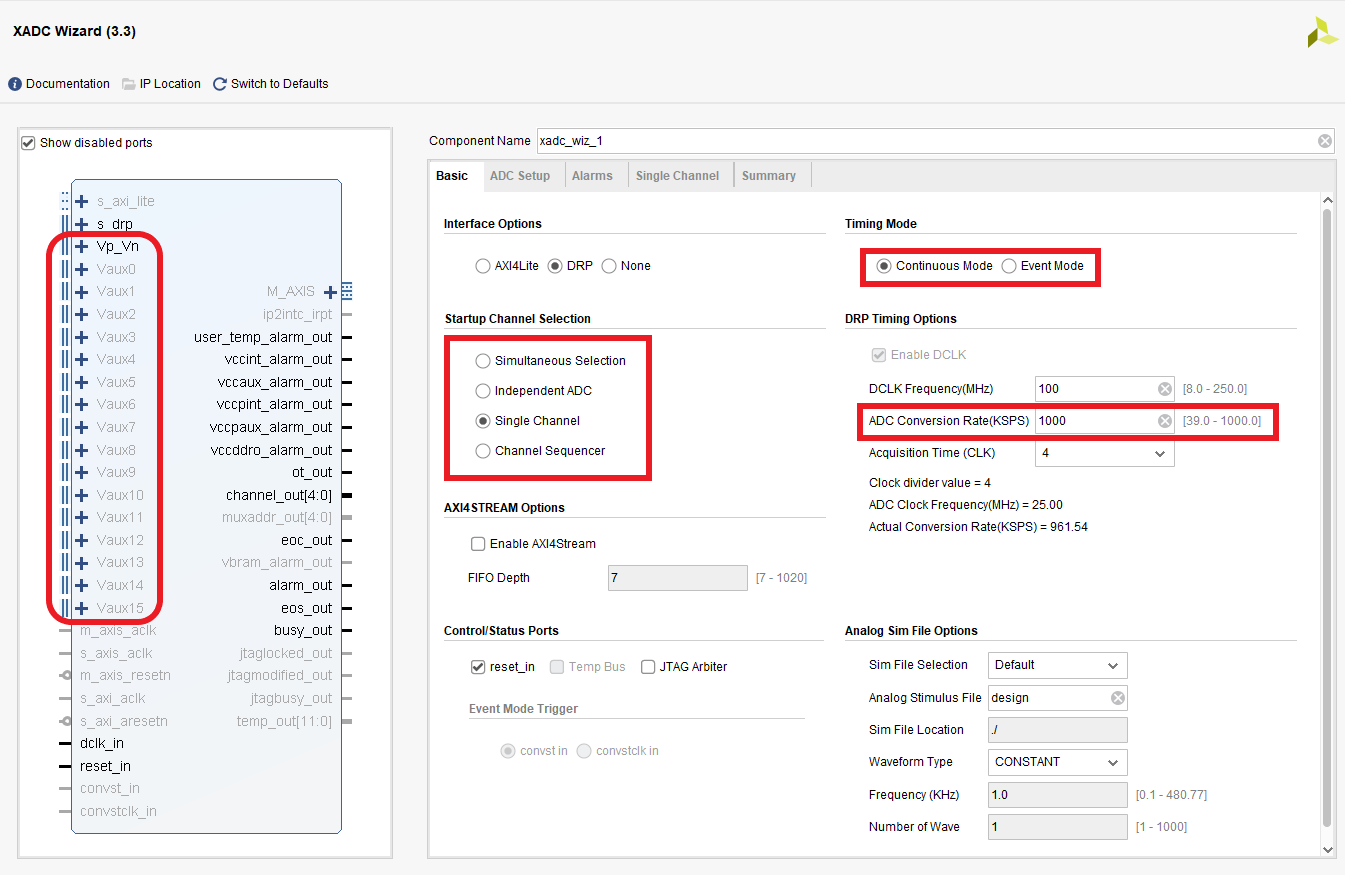The height and width of the screenshot is (875, 1345).
Task: Expand the Vaux6 port plus icon
Action: tap(82, 404)
